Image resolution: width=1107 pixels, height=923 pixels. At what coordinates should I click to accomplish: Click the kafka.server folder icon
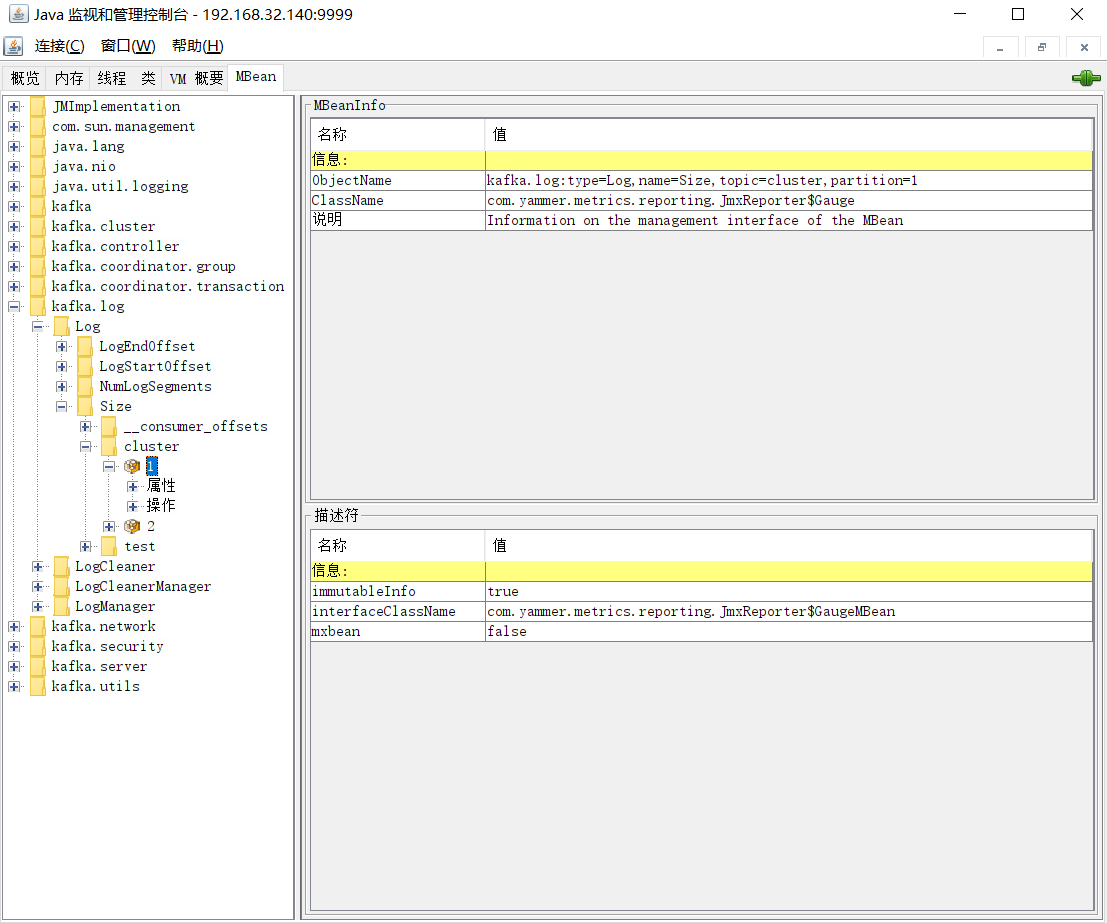[38, 666]
